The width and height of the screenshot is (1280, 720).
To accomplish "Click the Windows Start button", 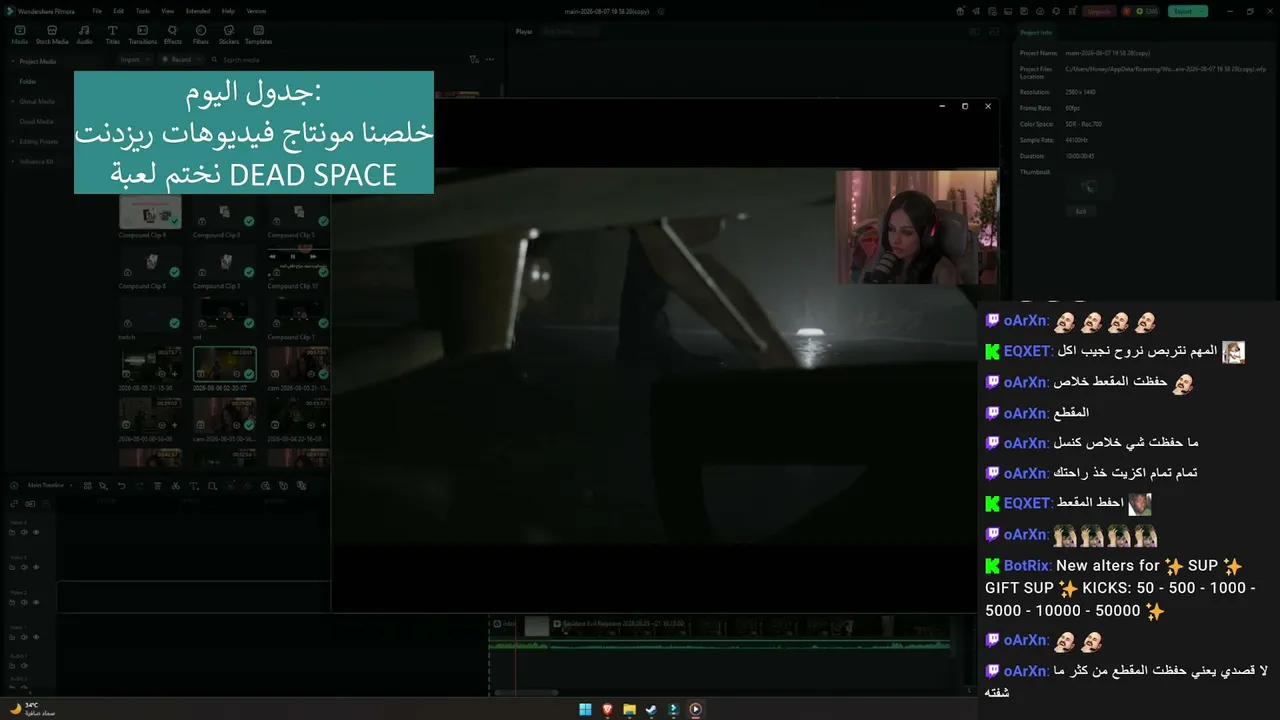I will coord(585,710).
